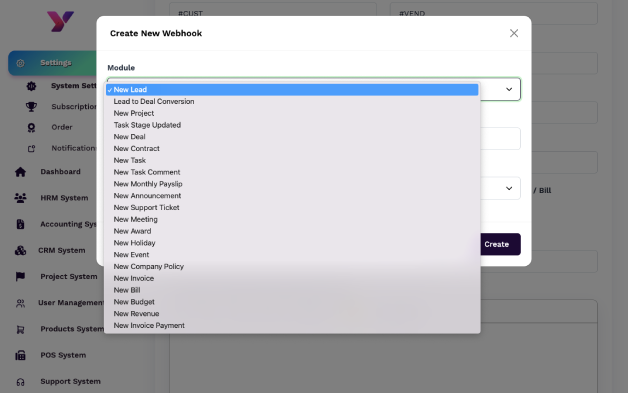Open Order submenu label
This screenshot has width=628, height=393.
tap(62, 127)
